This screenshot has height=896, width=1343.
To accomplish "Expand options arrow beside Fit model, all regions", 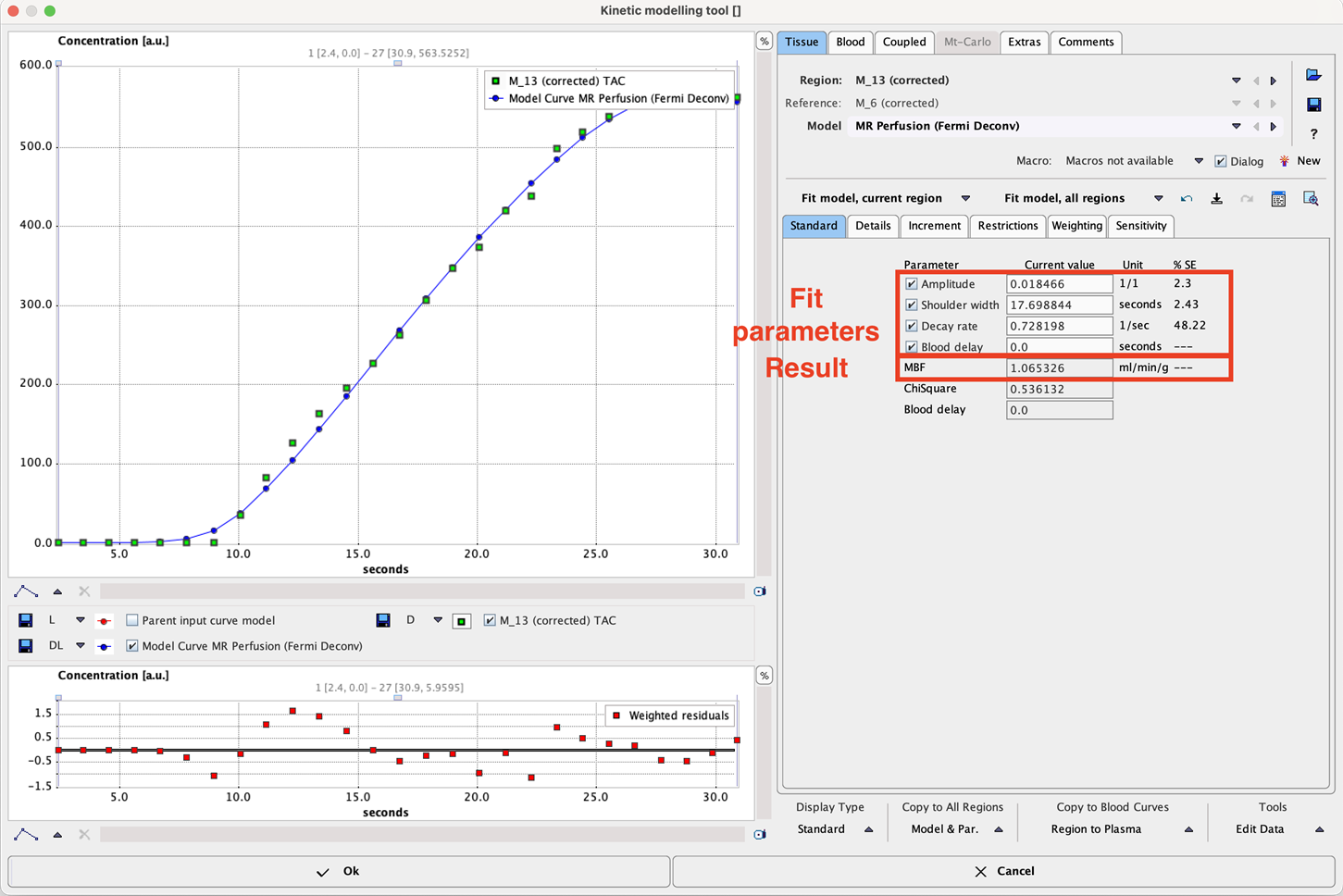I will 1158,198.
